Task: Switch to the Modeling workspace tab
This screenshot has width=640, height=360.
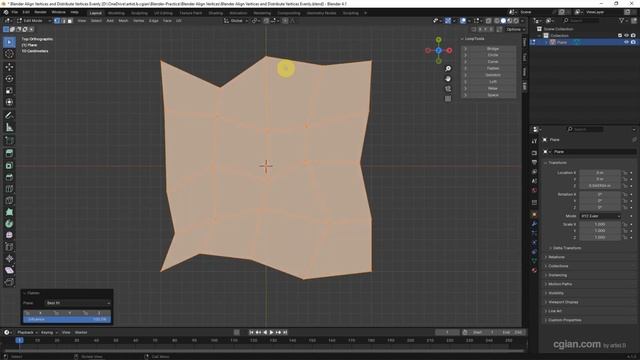Action: point(116,13)
